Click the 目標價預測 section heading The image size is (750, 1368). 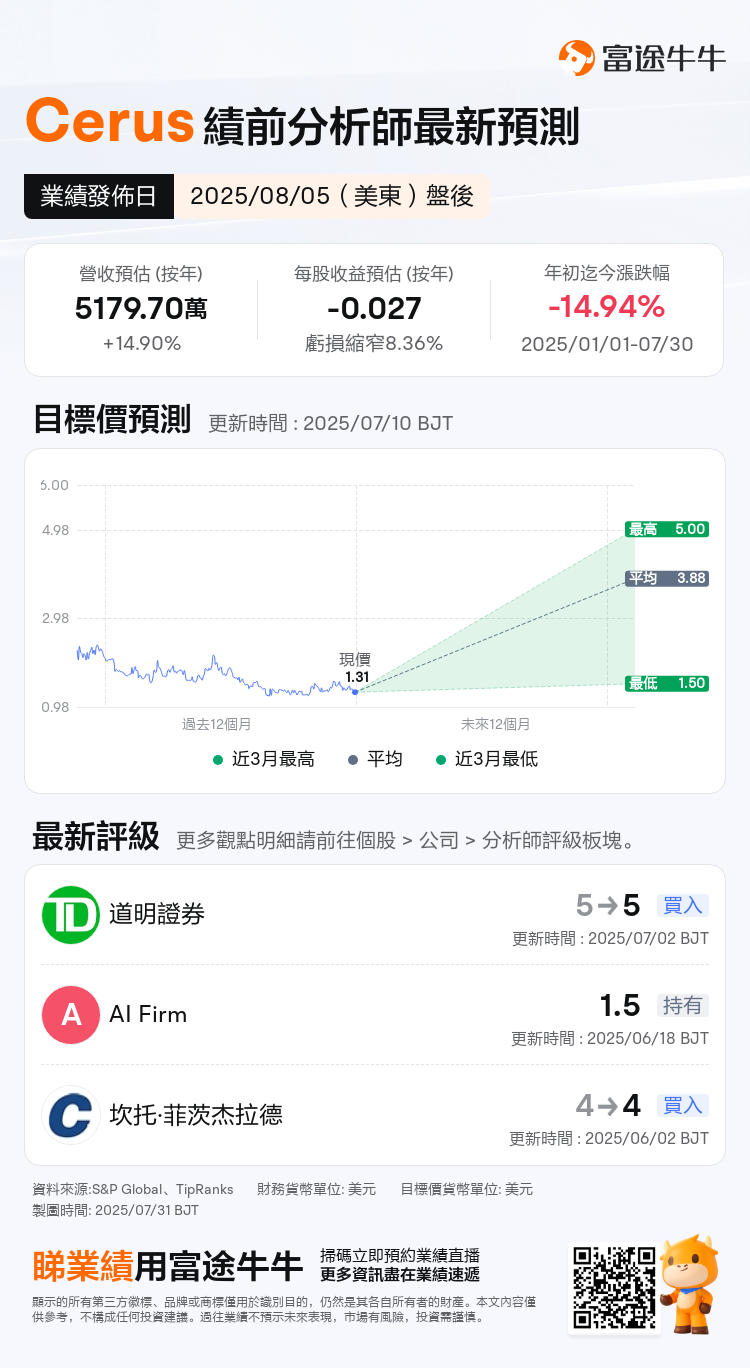[x=112, y=420]
